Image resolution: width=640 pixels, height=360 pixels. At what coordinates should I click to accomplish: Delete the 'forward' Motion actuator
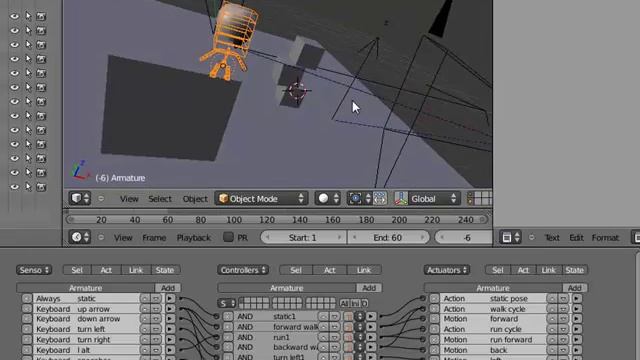tap(434, 319)
